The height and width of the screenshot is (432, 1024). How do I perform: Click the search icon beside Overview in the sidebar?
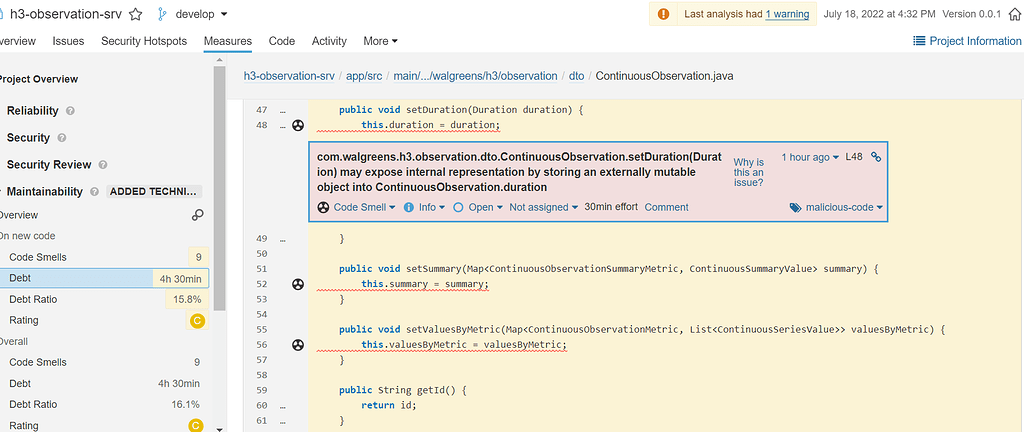(x=198, y=215)
